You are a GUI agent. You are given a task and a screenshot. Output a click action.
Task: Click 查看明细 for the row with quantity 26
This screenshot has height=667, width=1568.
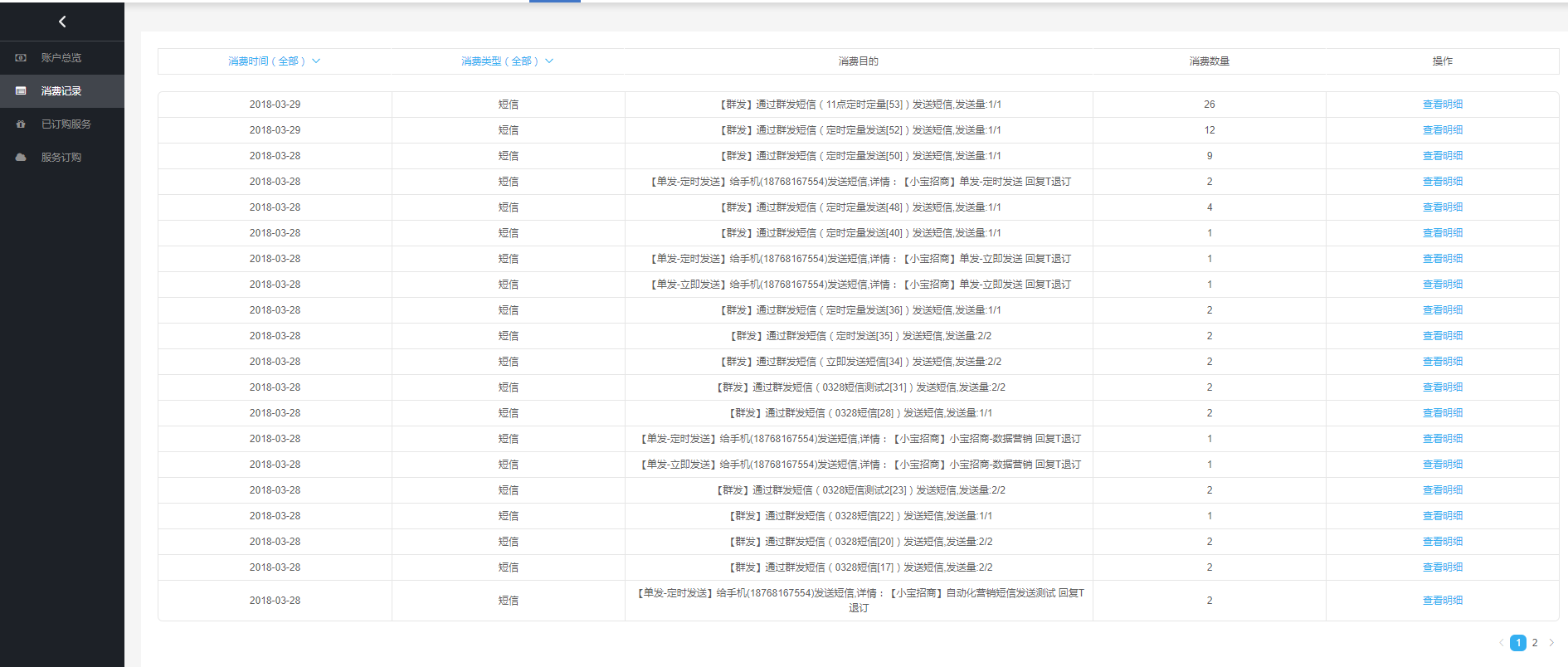(x=1442, y=105)
